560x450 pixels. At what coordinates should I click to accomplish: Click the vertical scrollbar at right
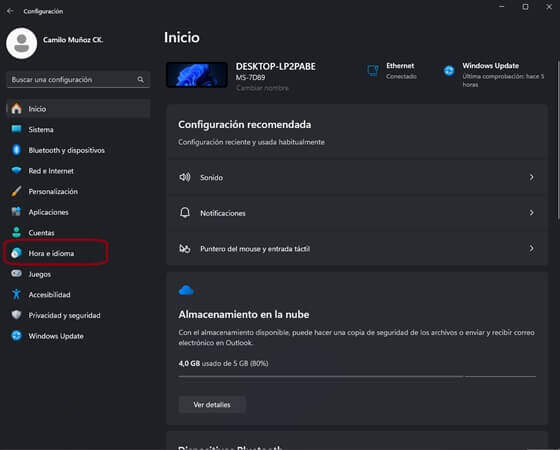tap(558, 139)
